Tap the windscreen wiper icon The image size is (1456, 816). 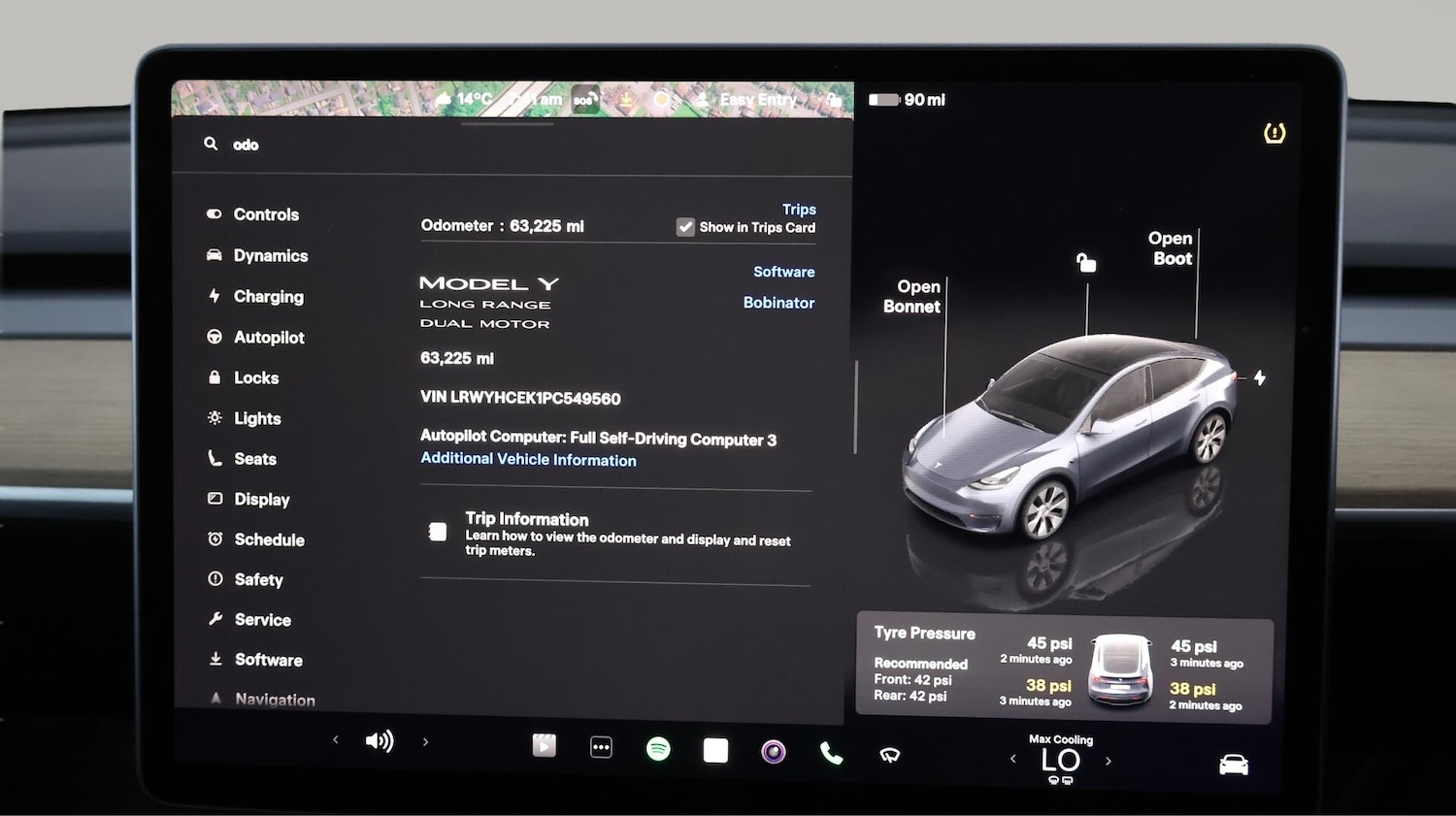pyautogui.click(x=889, y=754)
